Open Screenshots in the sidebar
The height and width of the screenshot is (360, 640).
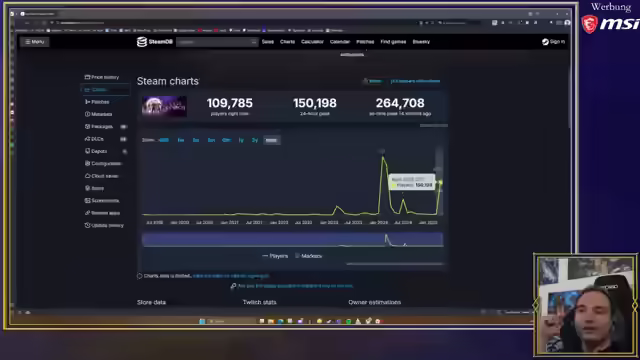[x=102, y=200]
